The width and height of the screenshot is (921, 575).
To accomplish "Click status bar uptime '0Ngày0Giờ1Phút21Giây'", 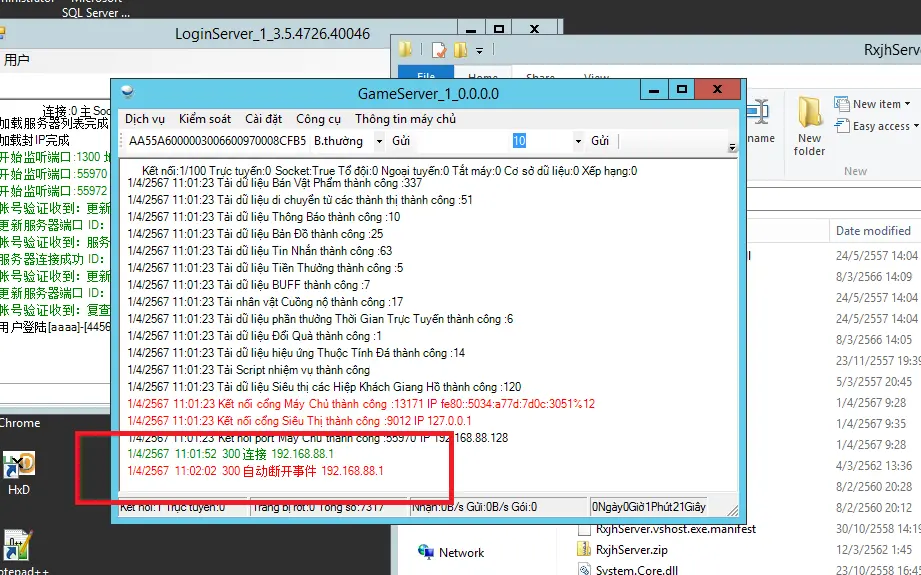I will 648,507.
